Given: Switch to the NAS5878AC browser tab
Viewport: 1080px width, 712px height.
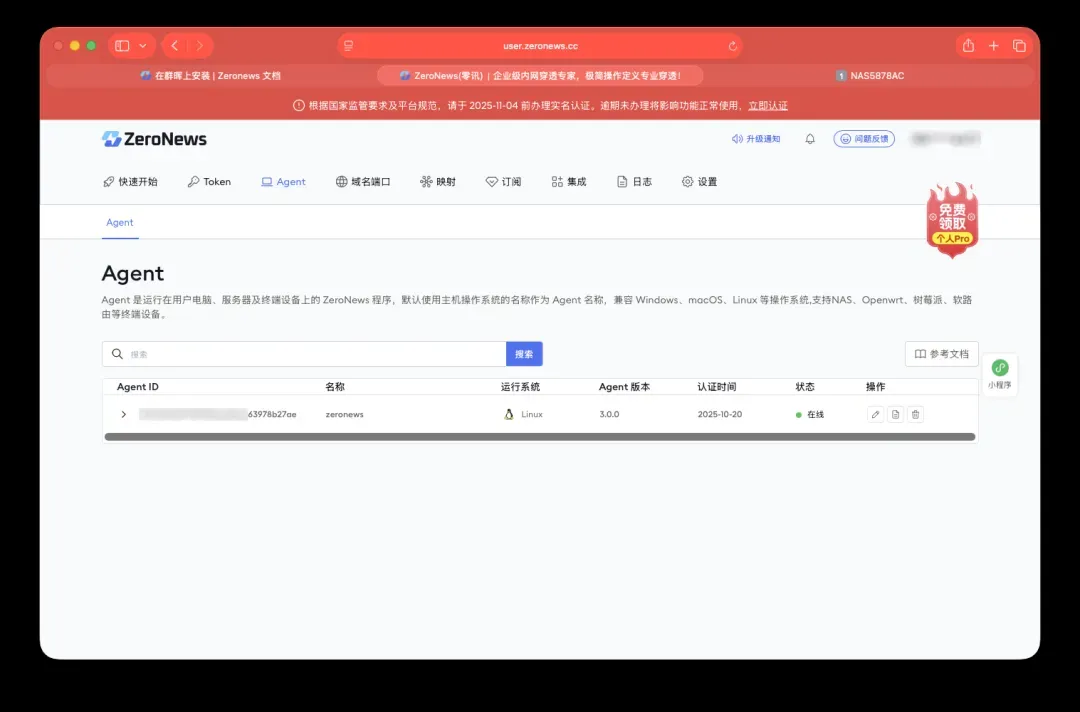Looking at the screenshot, I should coord(869,75).
